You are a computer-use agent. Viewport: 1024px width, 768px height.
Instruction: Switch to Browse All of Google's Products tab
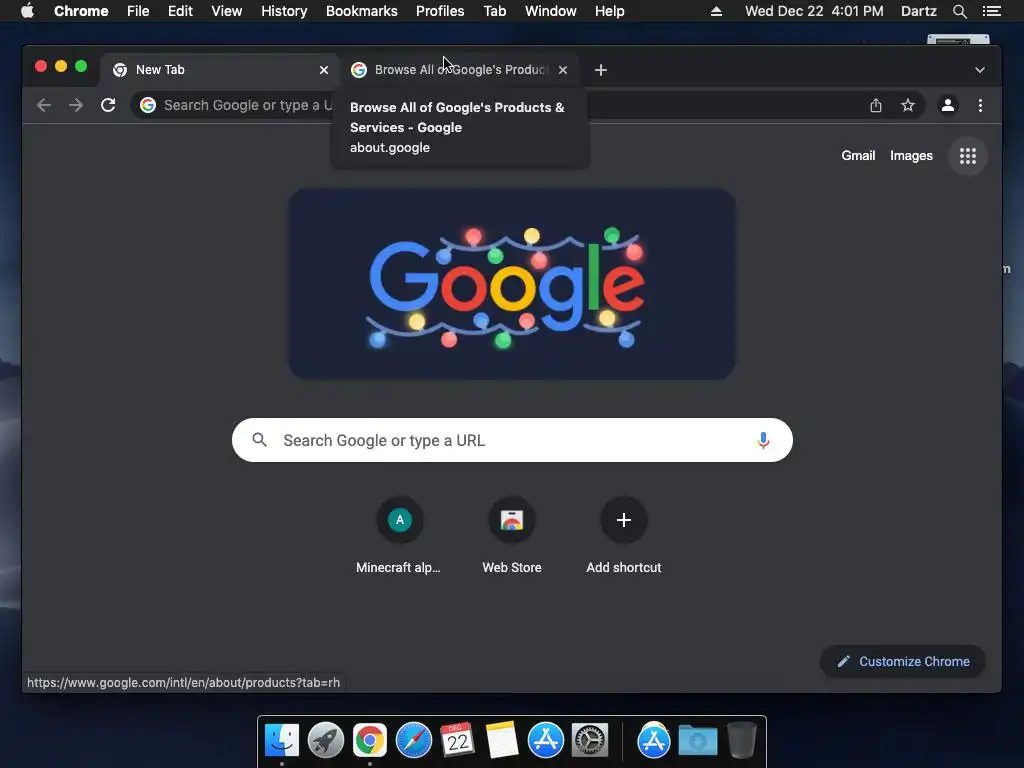pyautogui.click(x=460, y=70)
